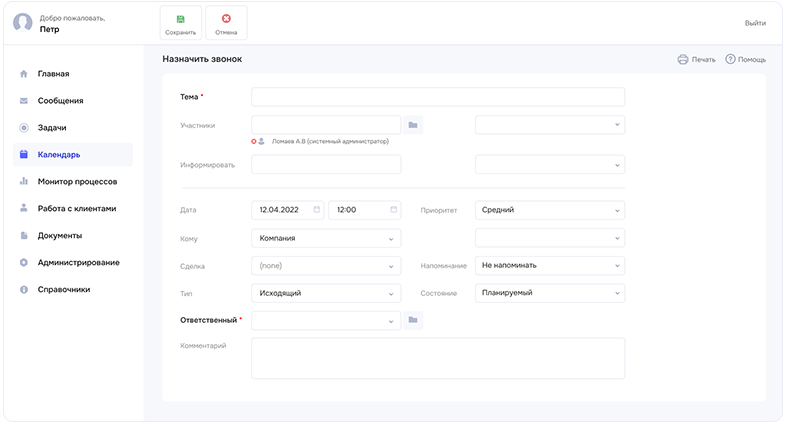
Task: Open Монитор процессов in the sidebar
Action: tap(77, 181)
